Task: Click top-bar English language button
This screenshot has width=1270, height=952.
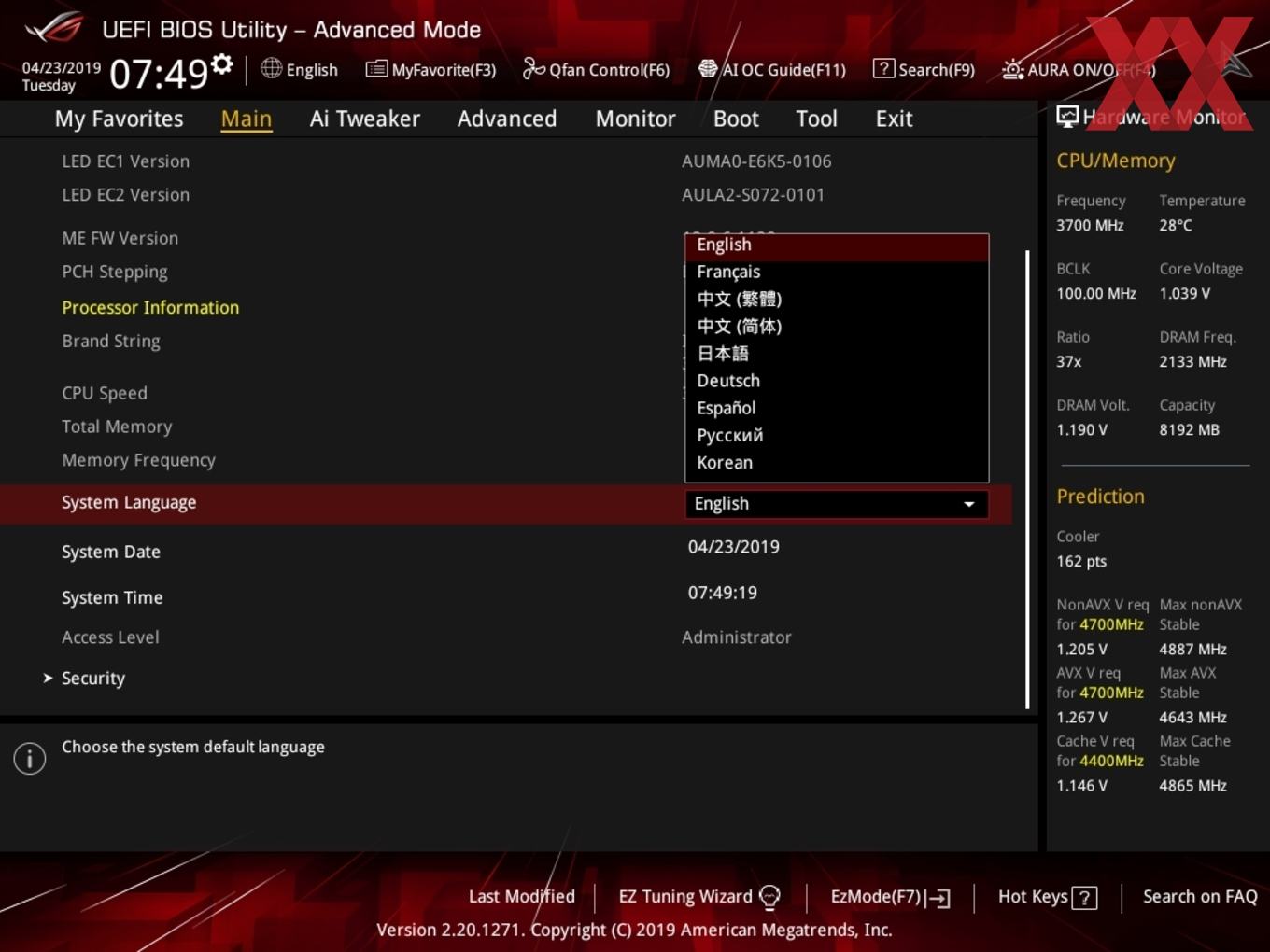Action: pyautogui.click(x=300, y=70)
